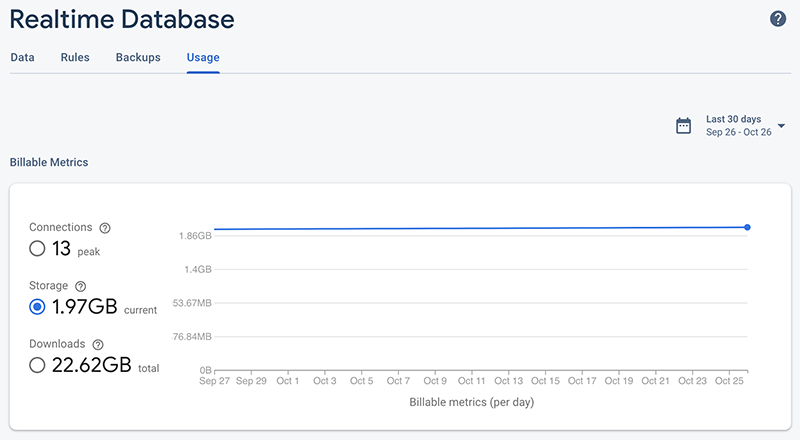Screen dimensions: 800x440
Task: Click the end data point on the chart line
Action: coord(747,227)
